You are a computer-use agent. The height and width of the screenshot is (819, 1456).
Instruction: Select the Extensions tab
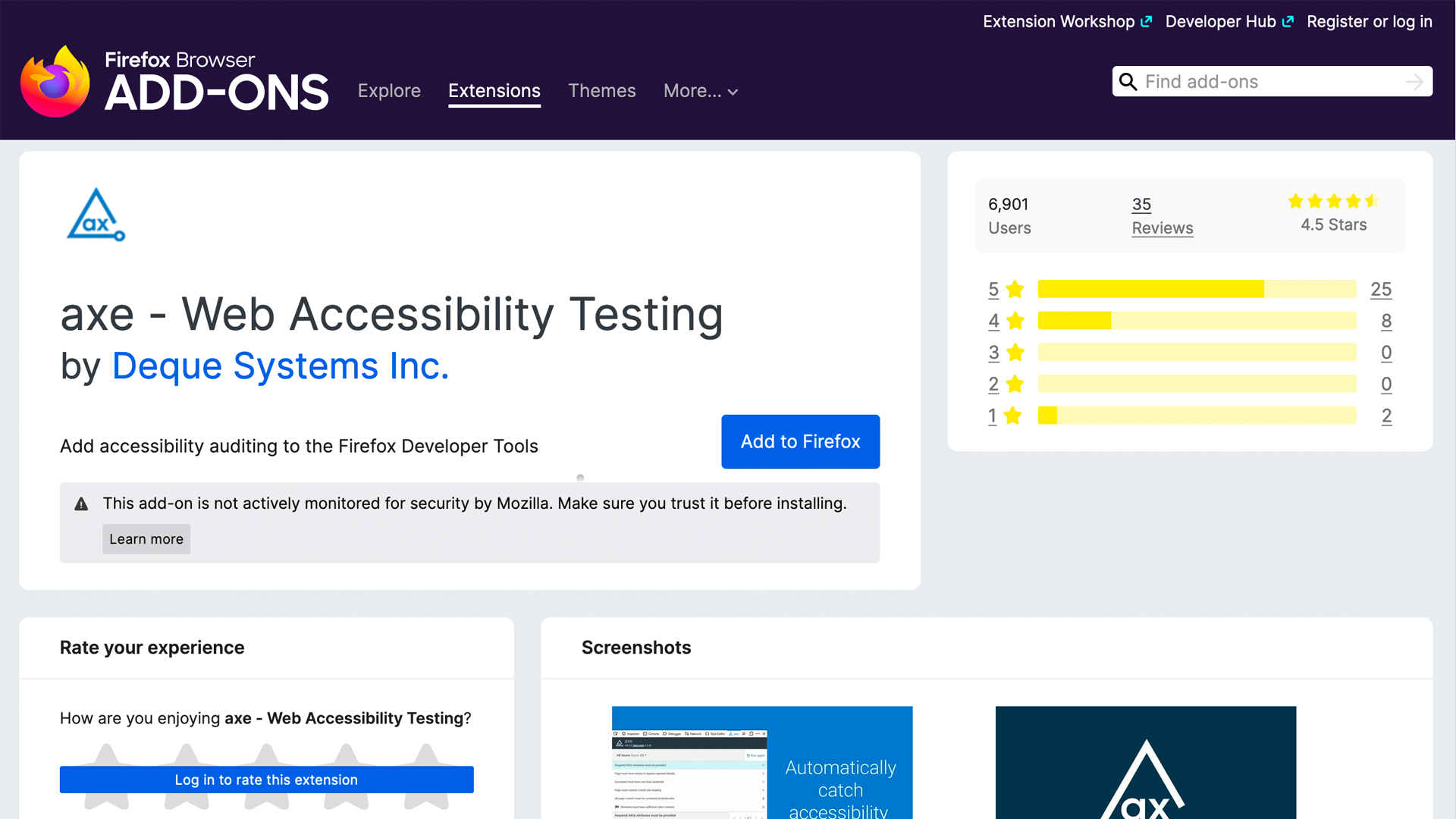click(494, 91)
